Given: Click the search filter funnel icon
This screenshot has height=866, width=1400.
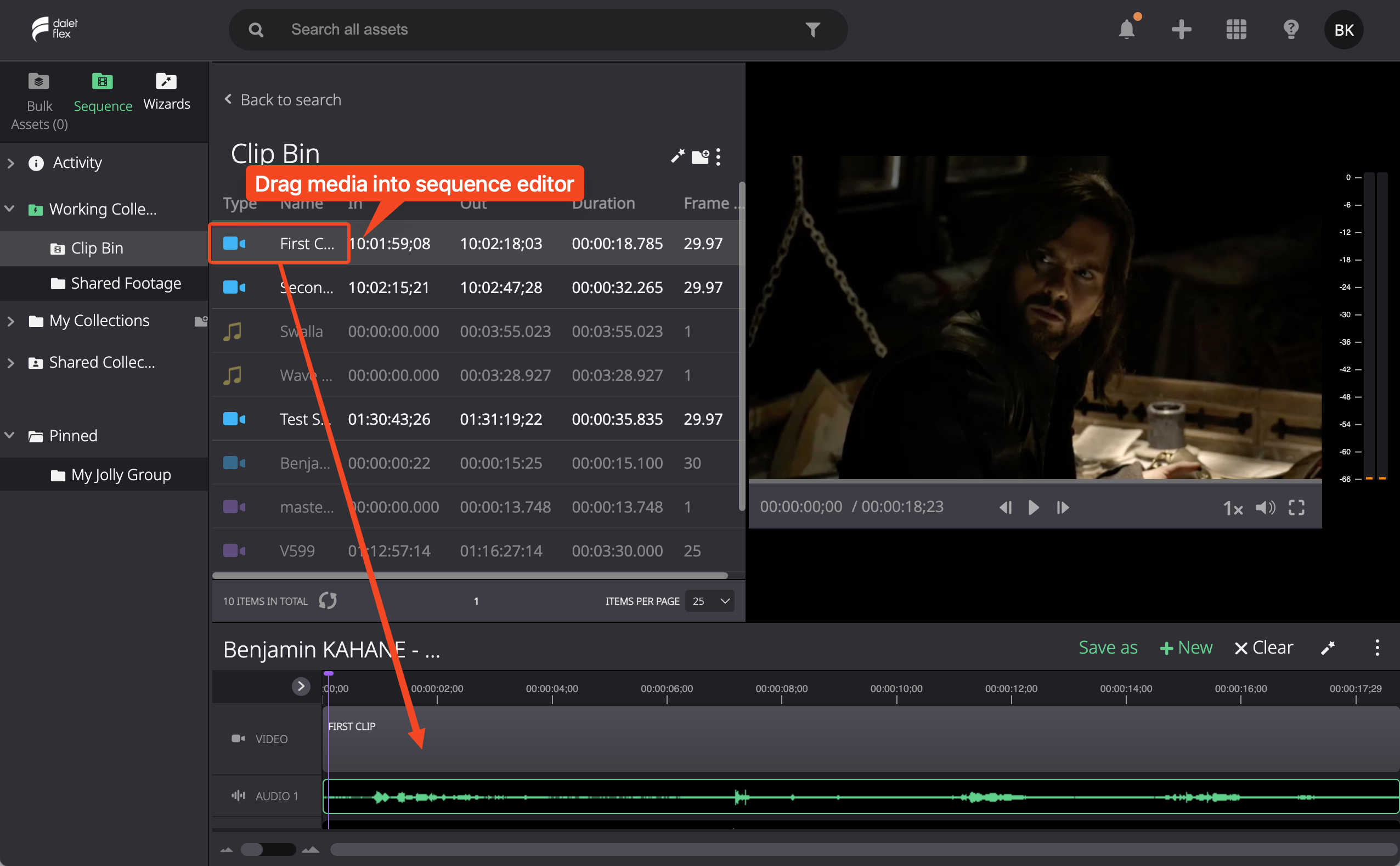Looking at the screenshot, I should 813,29.
